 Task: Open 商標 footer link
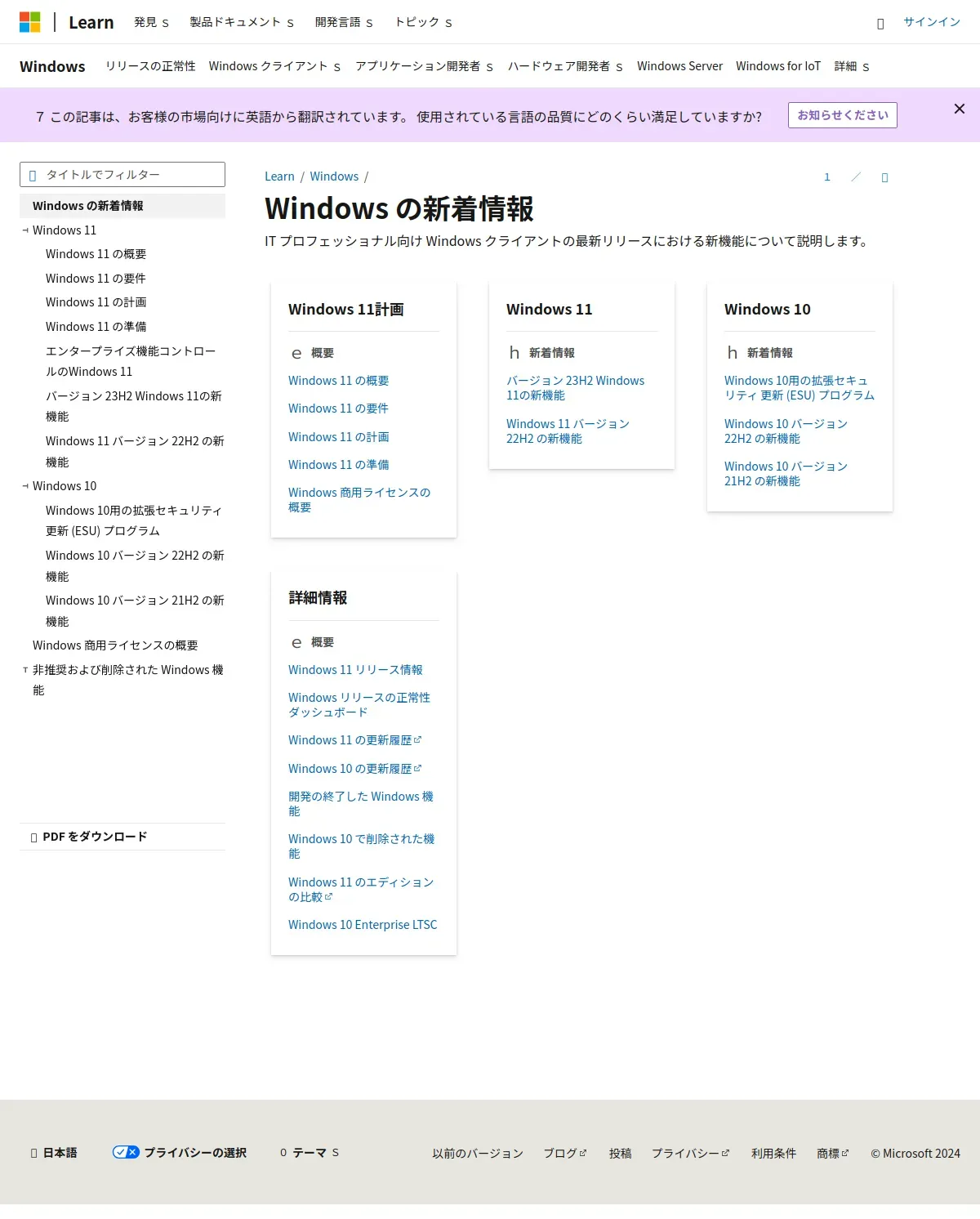(x=833, y=1154)
